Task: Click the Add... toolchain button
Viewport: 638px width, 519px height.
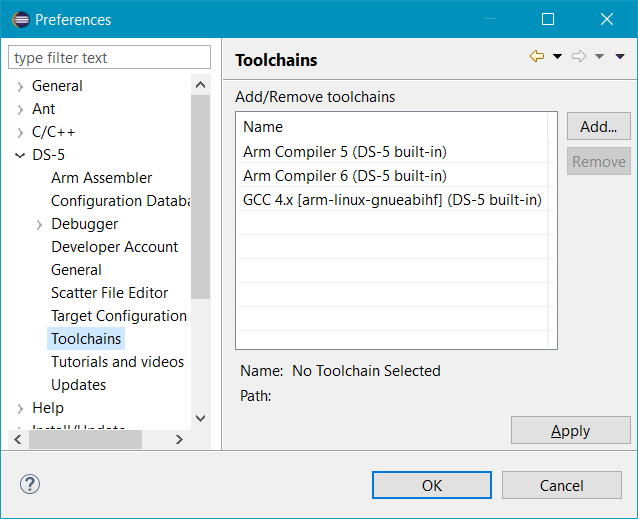Action: pyautogui.click(x=598, y=127)
